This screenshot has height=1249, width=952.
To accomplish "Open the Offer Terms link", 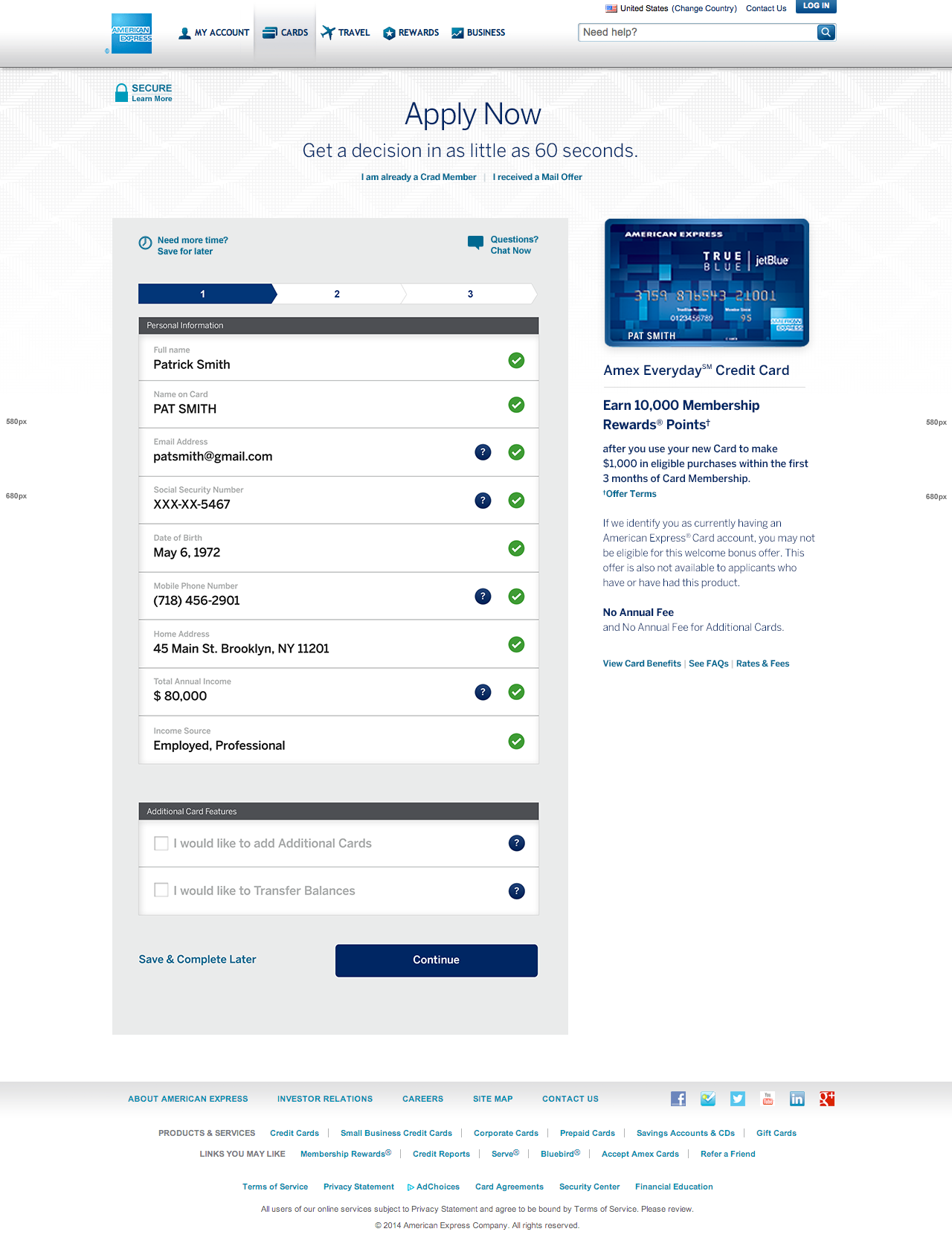I will click(631, 494).
